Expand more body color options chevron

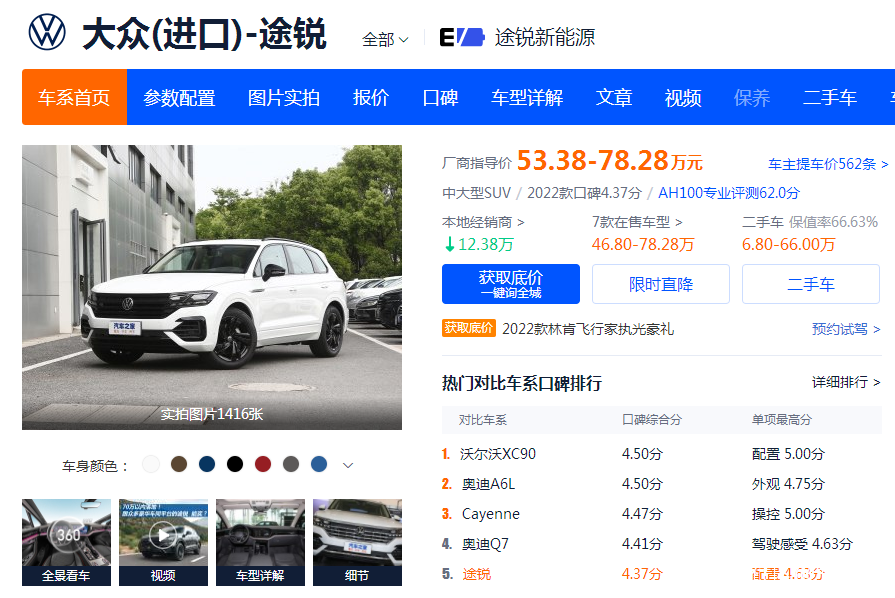348,465
